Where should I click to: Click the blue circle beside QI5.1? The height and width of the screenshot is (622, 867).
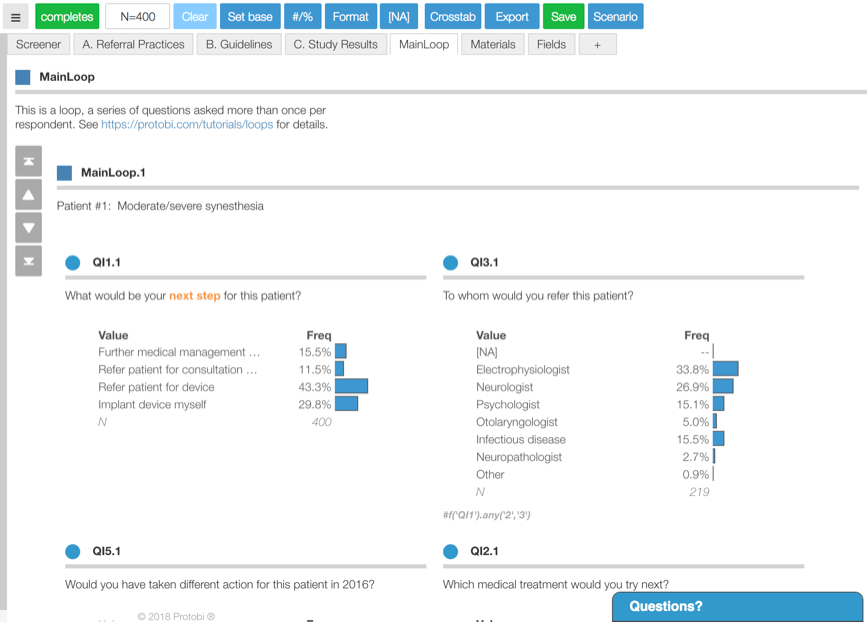click(x=73, y=551)
